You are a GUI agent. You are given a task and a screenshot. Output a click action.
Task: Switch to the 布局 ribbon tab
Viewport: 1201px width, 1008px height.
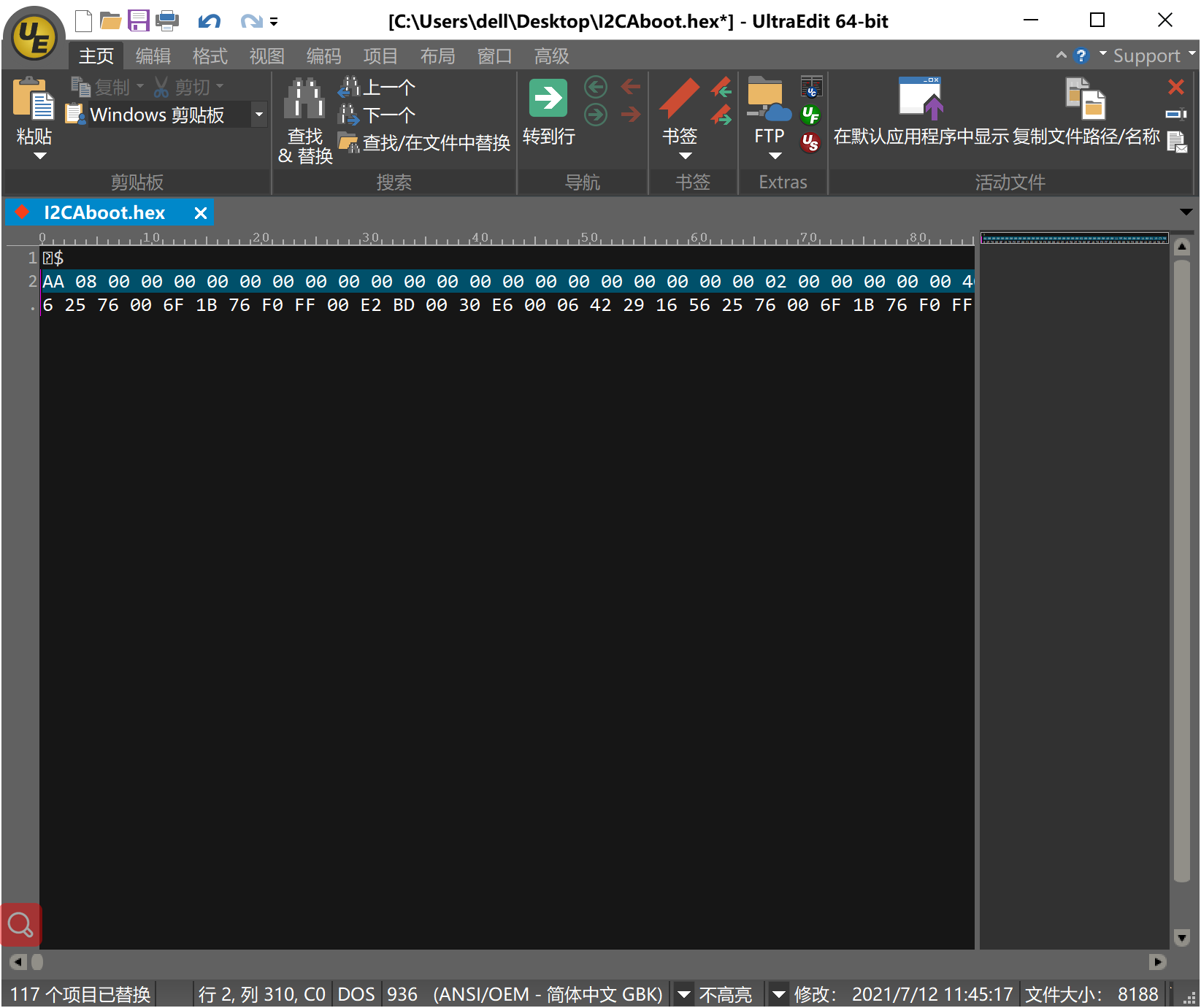438,56
